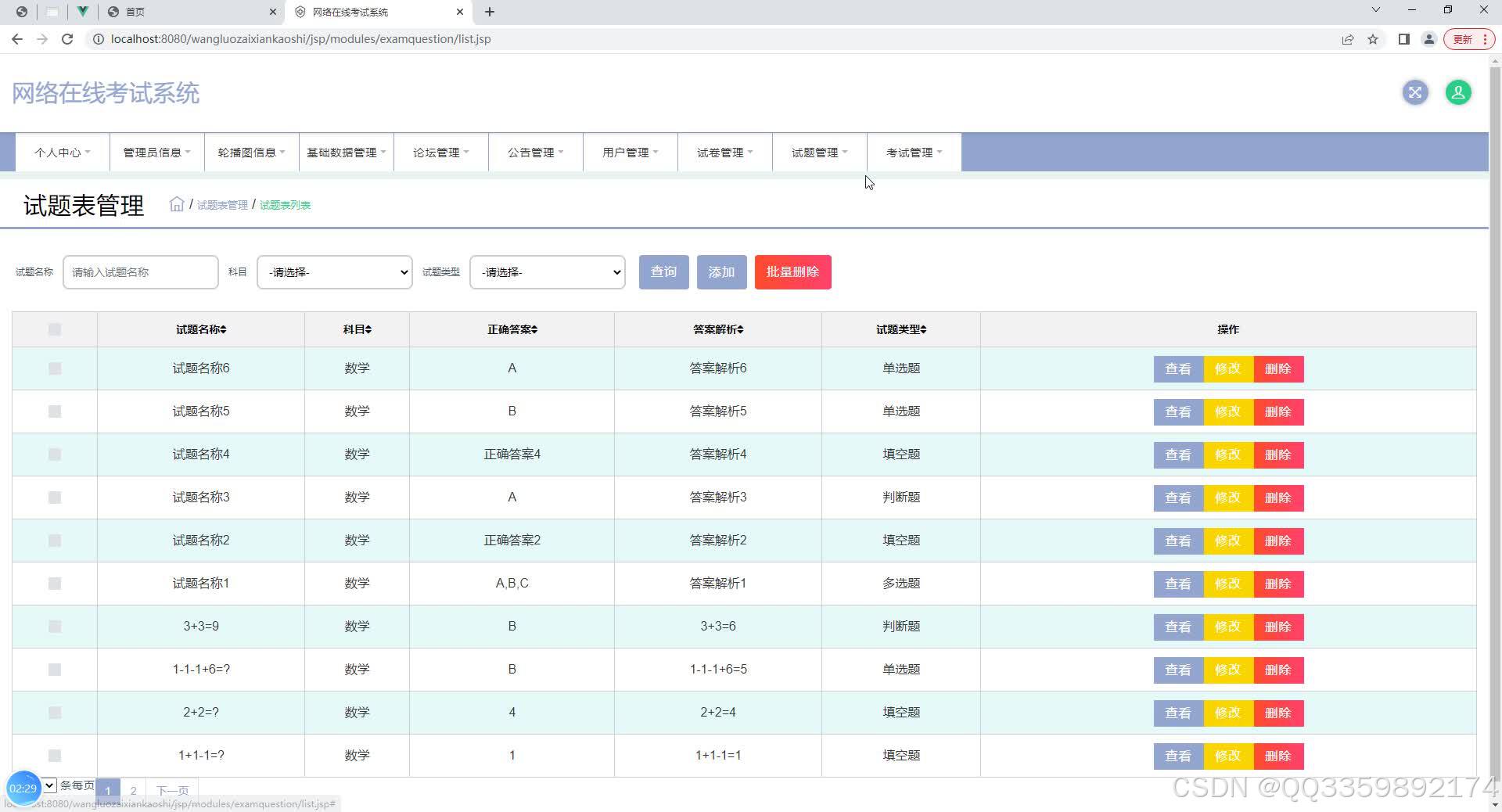Reload the page with browser refresh icon

click(67, 39)
